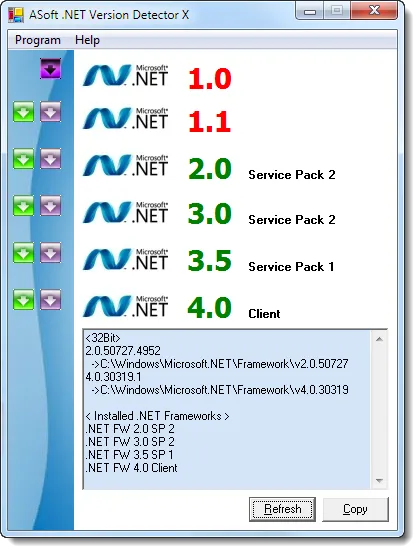Click the purple download arrow beside .NET 2.0
The width and height of the screenshot is (420, 553).
(50, 158)
